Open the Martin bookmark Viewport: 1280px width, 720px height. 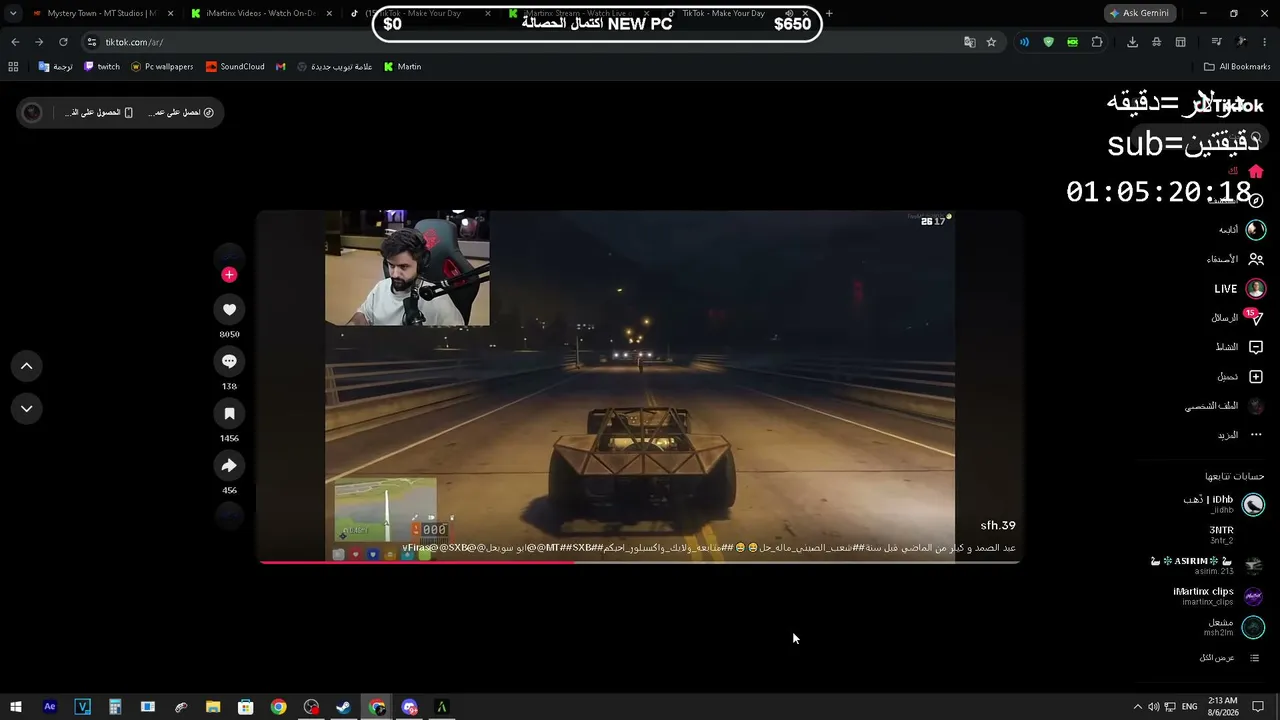403,67
